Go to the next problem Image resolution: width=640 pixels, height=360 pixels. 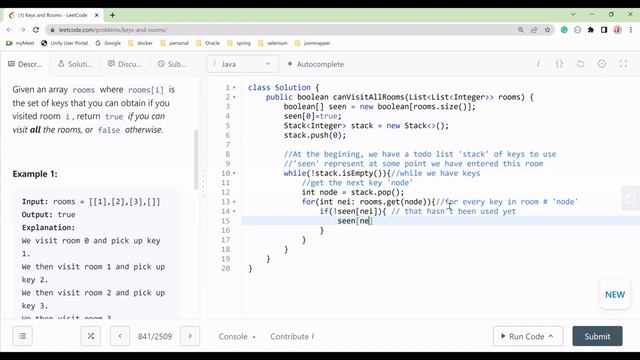tap(190, 336)
